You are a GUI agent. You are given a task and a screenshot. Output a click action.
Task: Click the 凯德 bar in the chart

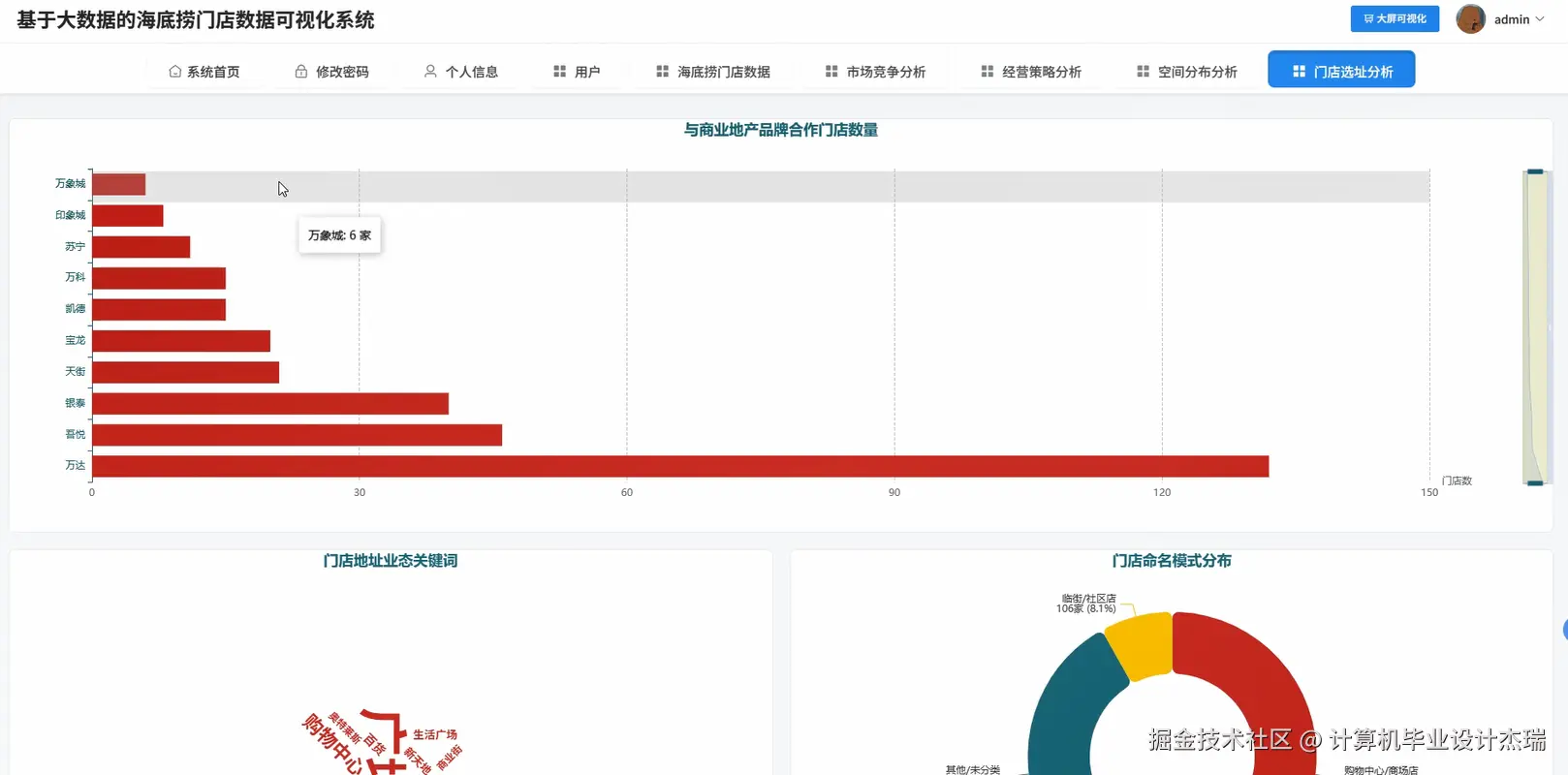click(159, 309)
